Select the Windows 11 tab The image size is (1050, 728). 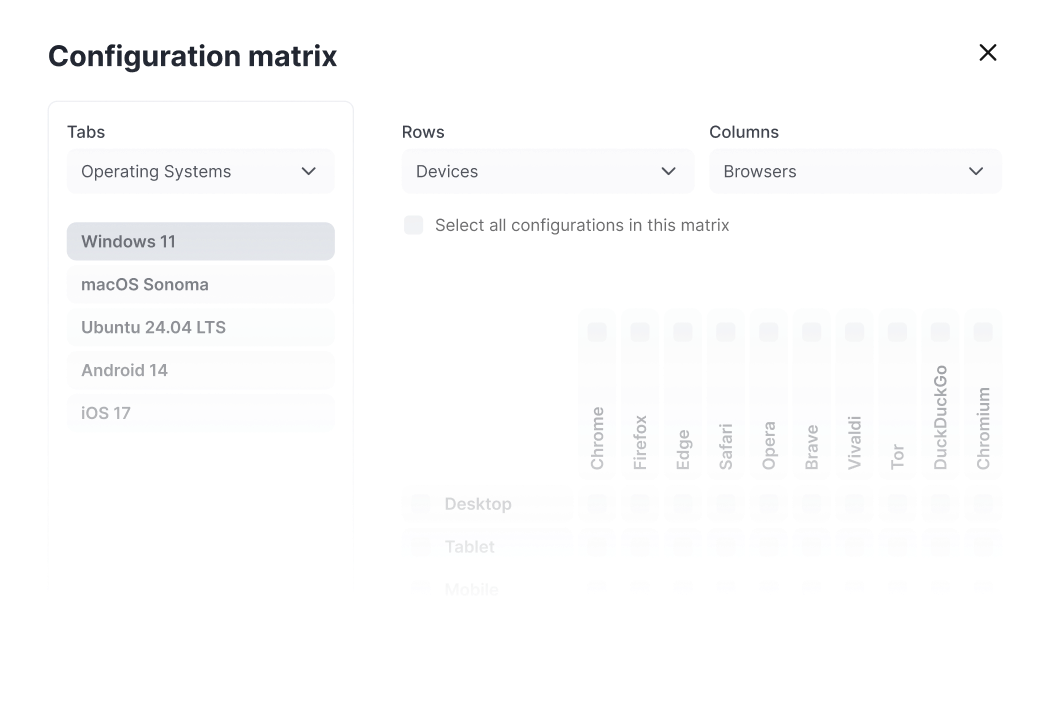tap(200, 241)
